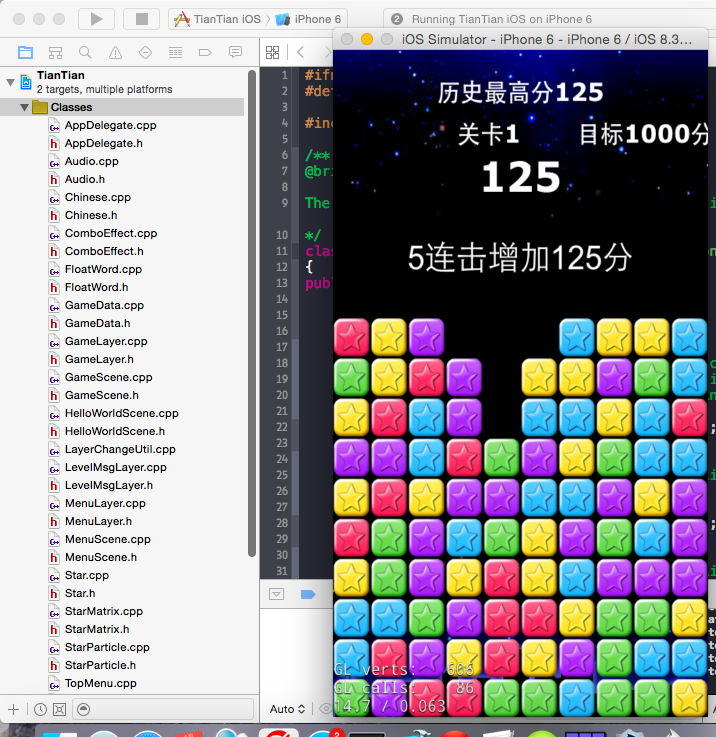Open the related items grid menu
This screenshot has height=737, width=716.
[273, 52]
